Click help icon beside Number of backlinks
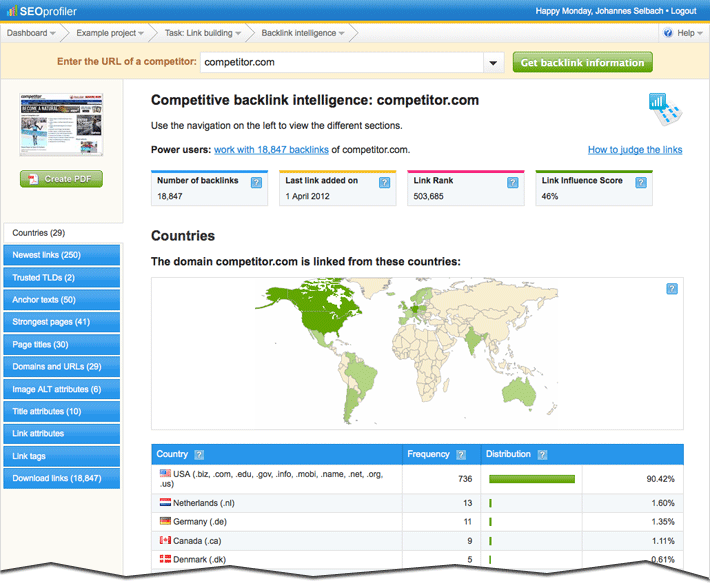The width and height of the screenshot is (710, 583). pyautogui.click(x=257, y=183)
